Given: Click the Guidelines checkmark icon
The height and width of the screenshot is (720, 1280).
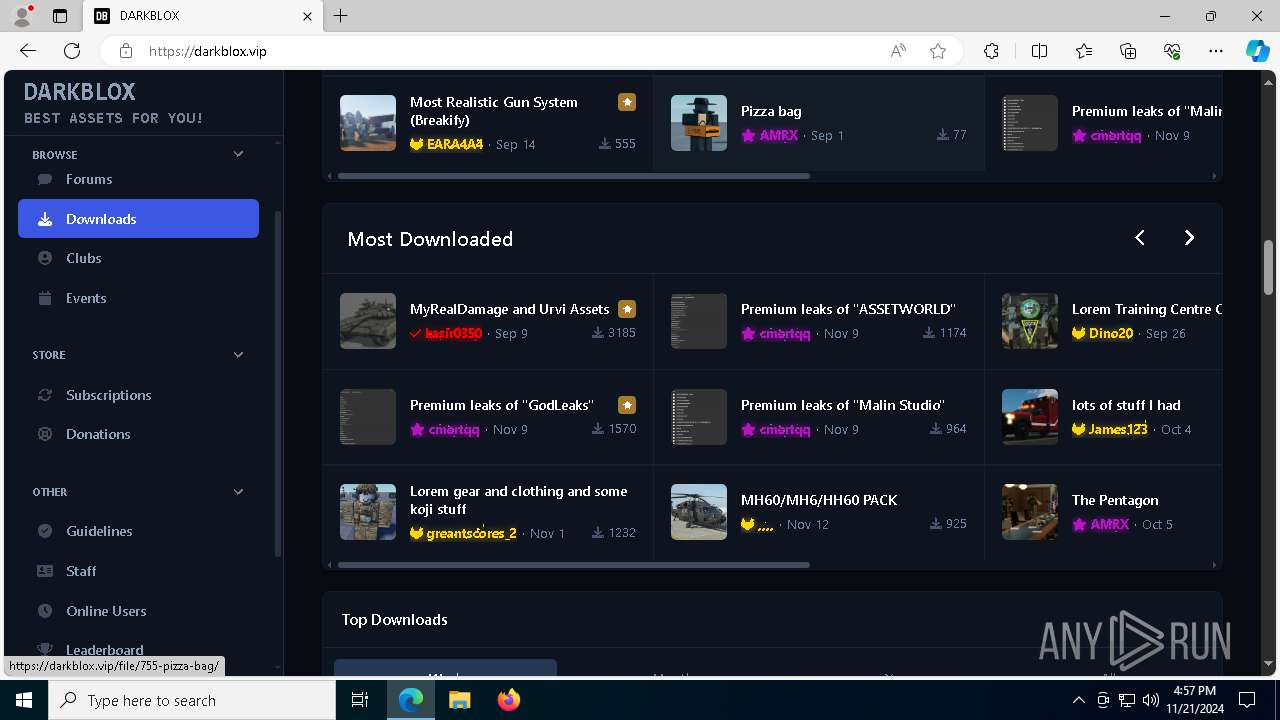Looking at the screenshot, I should [45, 531].
